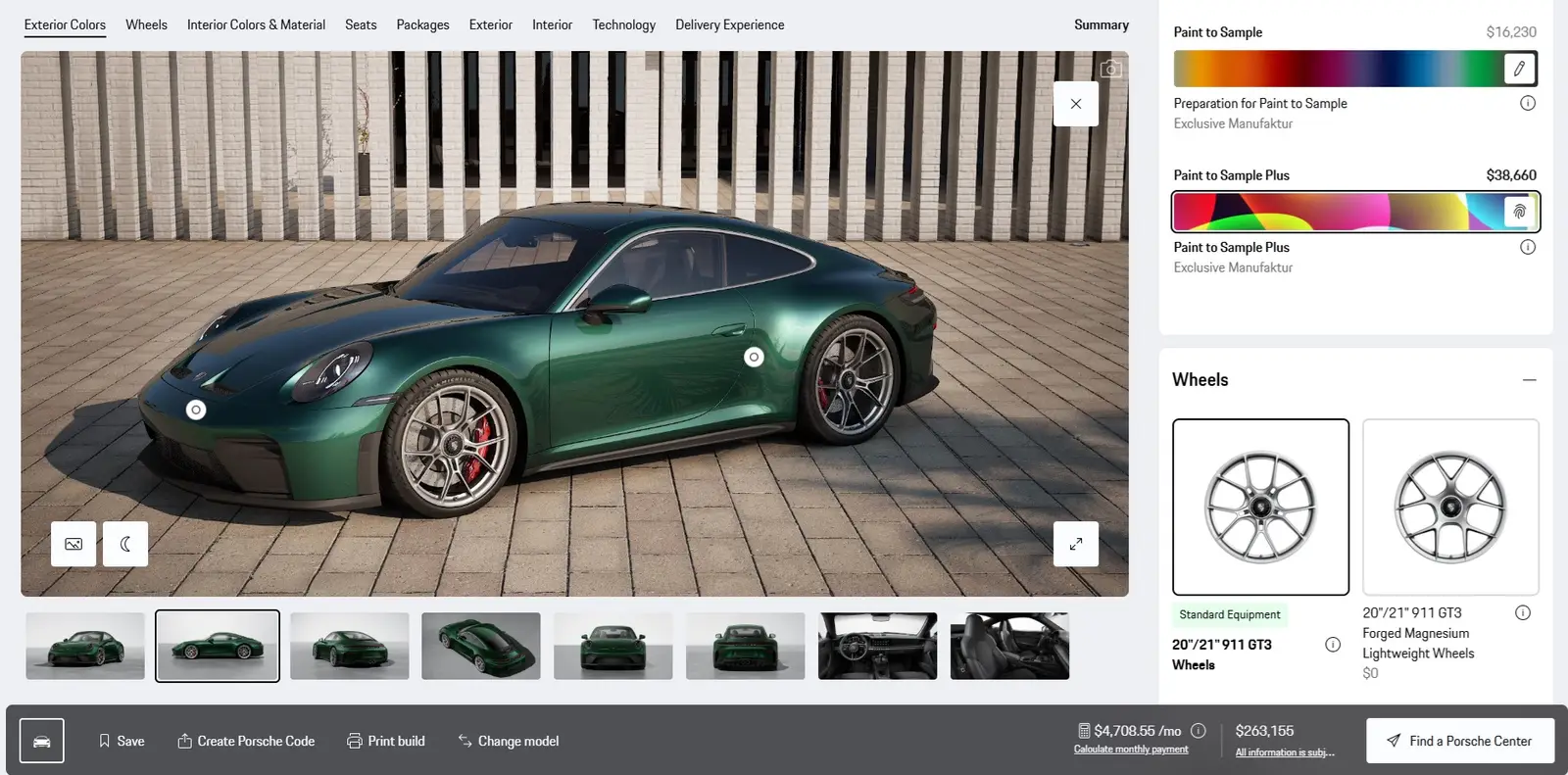Click the camera screenshot icon above the car image

pos(1110,70)
